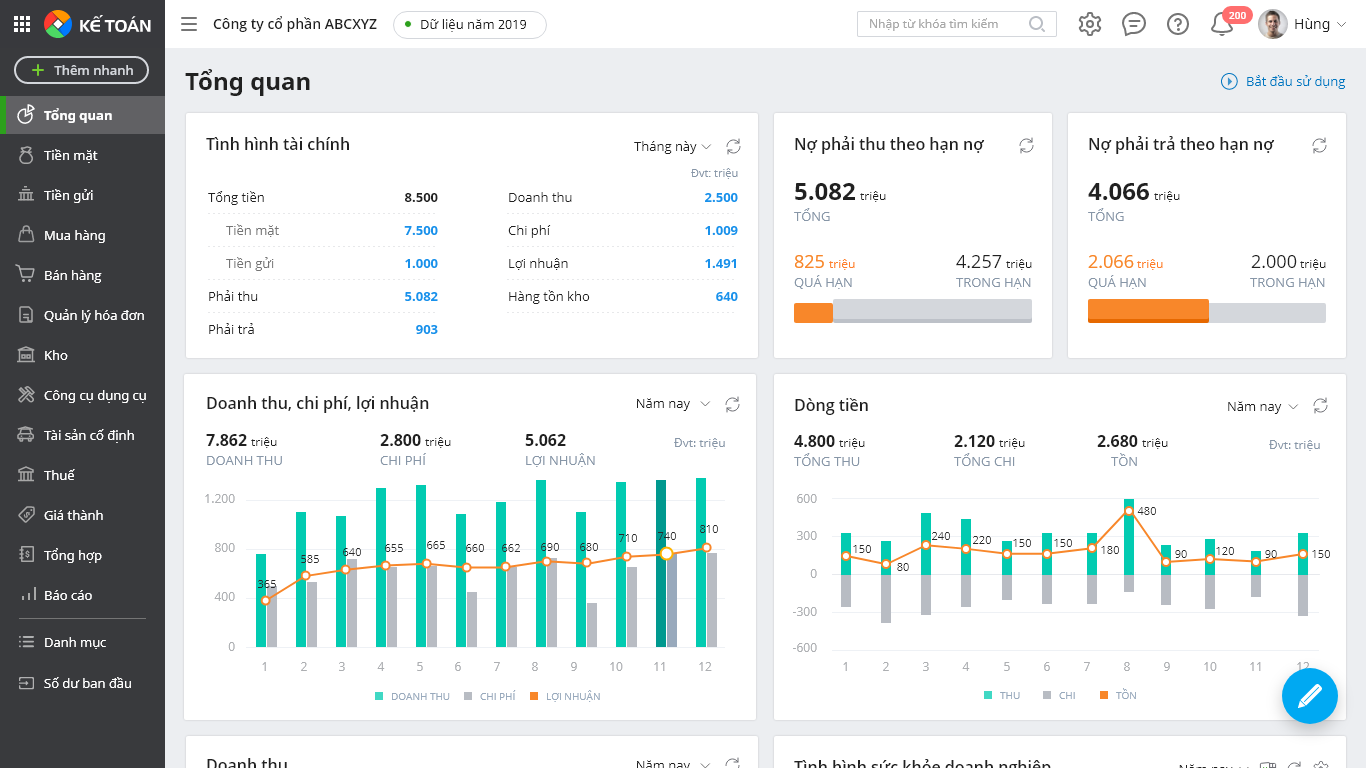Click the Bắt đầu sử dụng link
The height and width of the screenshot is (768, 1366).
[x=1283, y=81]
